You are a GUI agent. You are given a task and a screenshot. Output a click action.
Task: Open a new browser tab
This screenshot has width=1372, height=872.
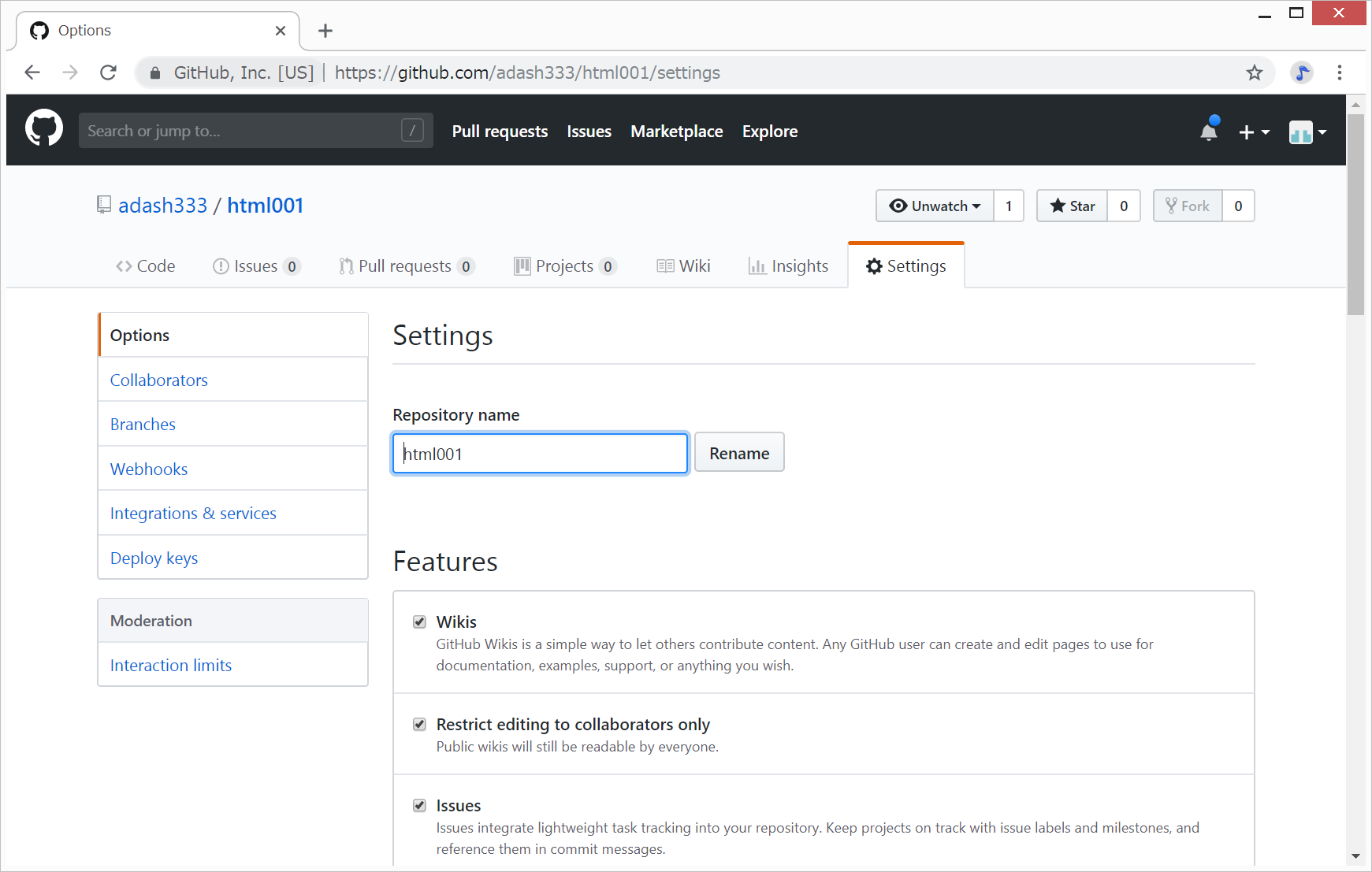pyautogui.click(x=325, y=31)
